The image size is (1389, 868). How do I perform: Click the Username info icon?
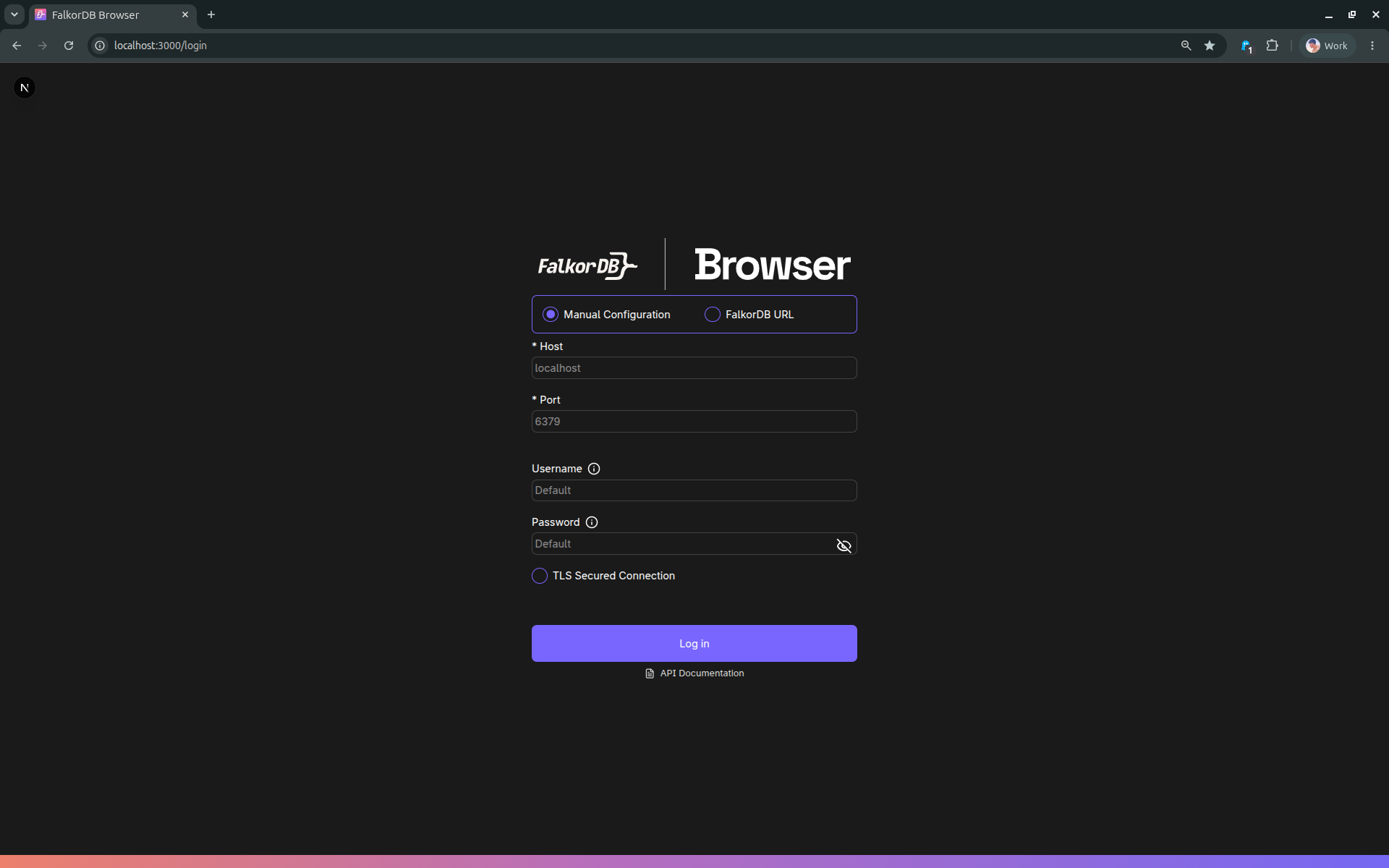click(594, 469)
